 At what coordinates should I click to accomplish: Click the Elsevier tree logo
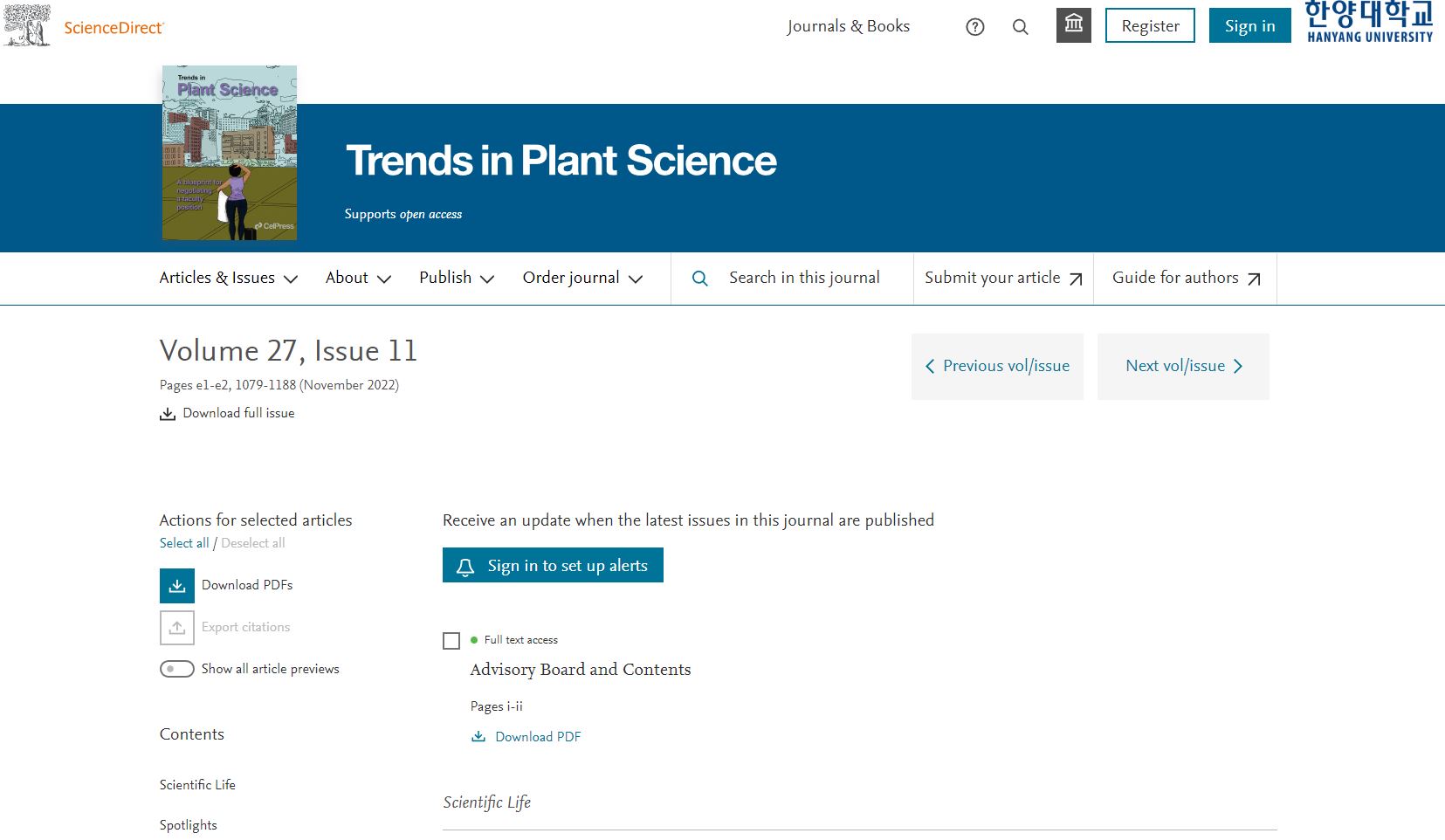[27, 25]
